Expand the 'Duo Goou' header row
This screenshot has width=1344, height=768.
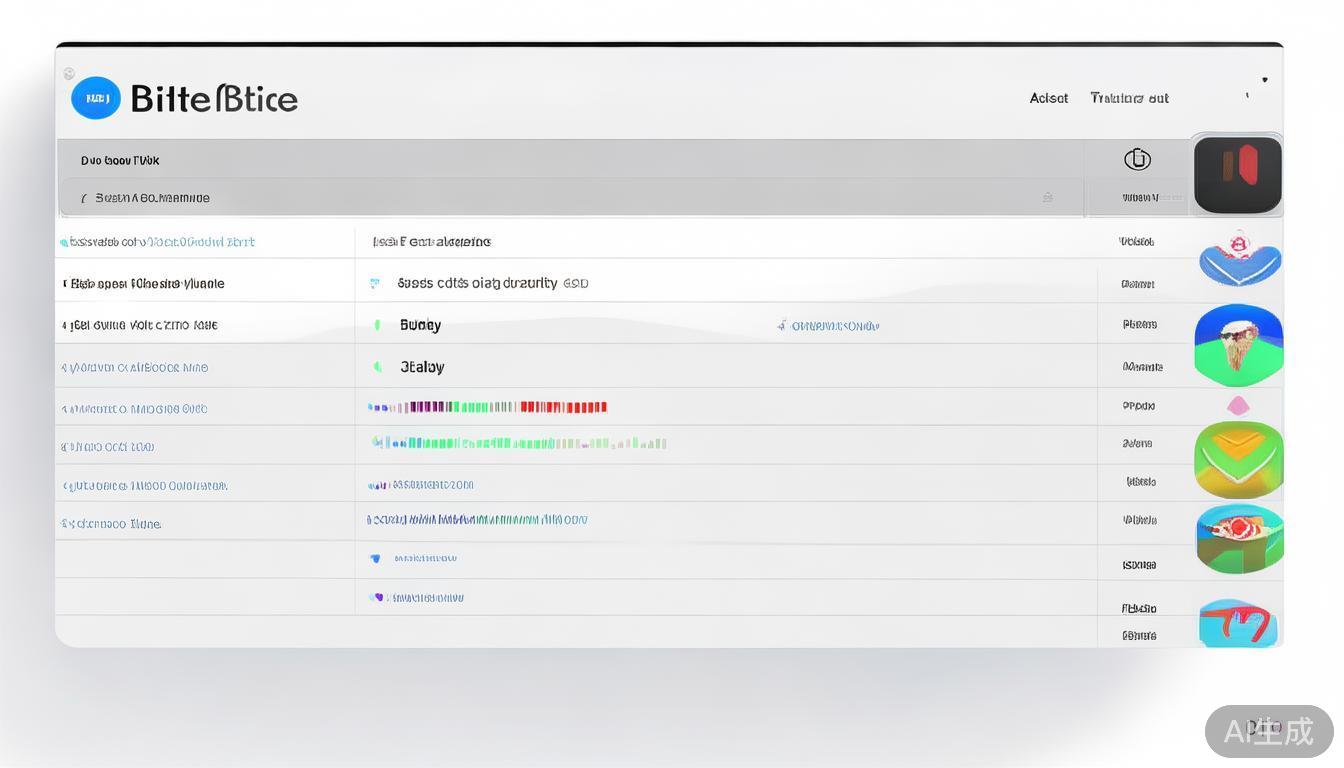pos(120,160)
